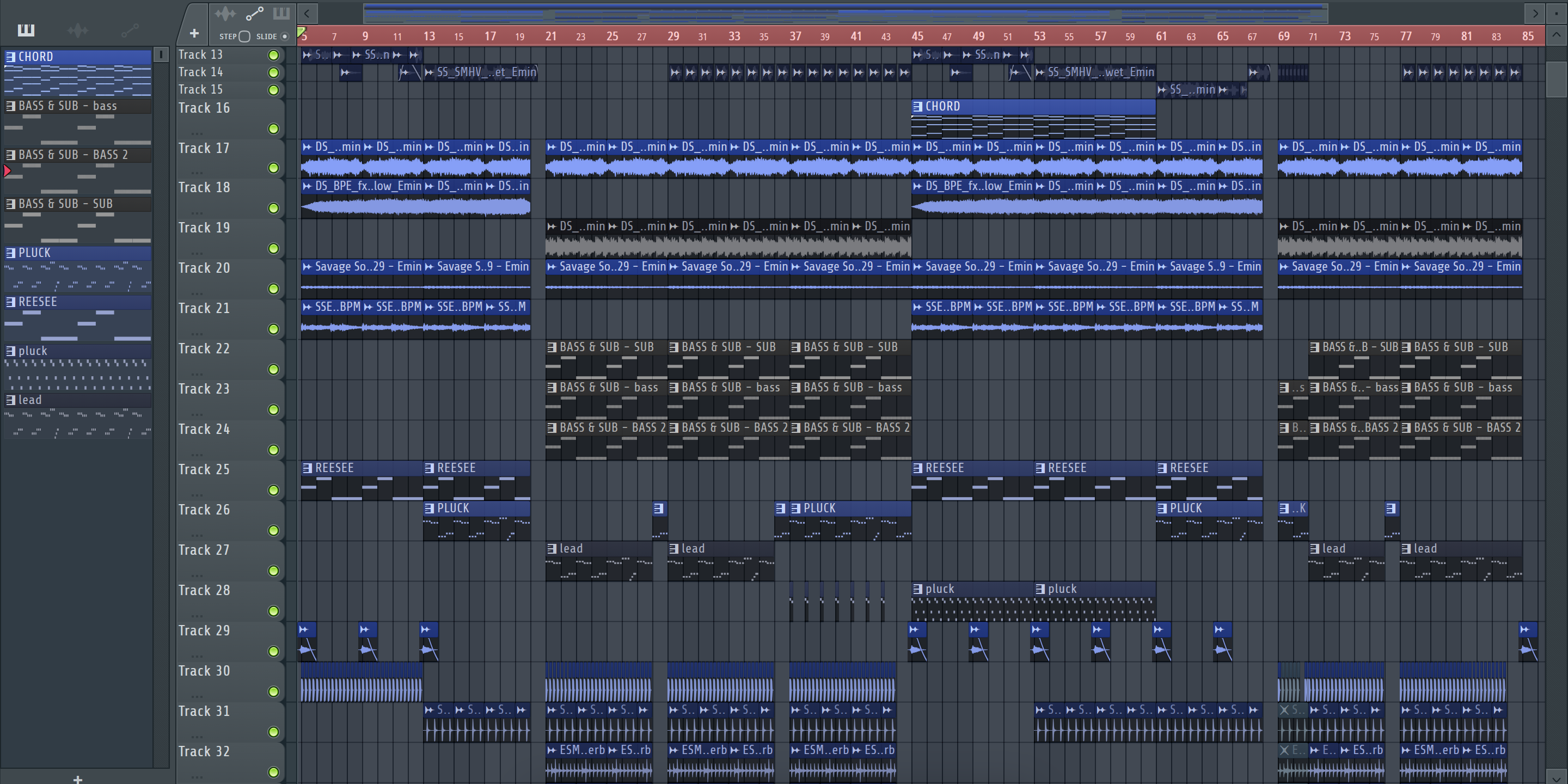Open clip menu of REESEE clip at bar 5
1568x784 pixels.
[x=308, y=468]
